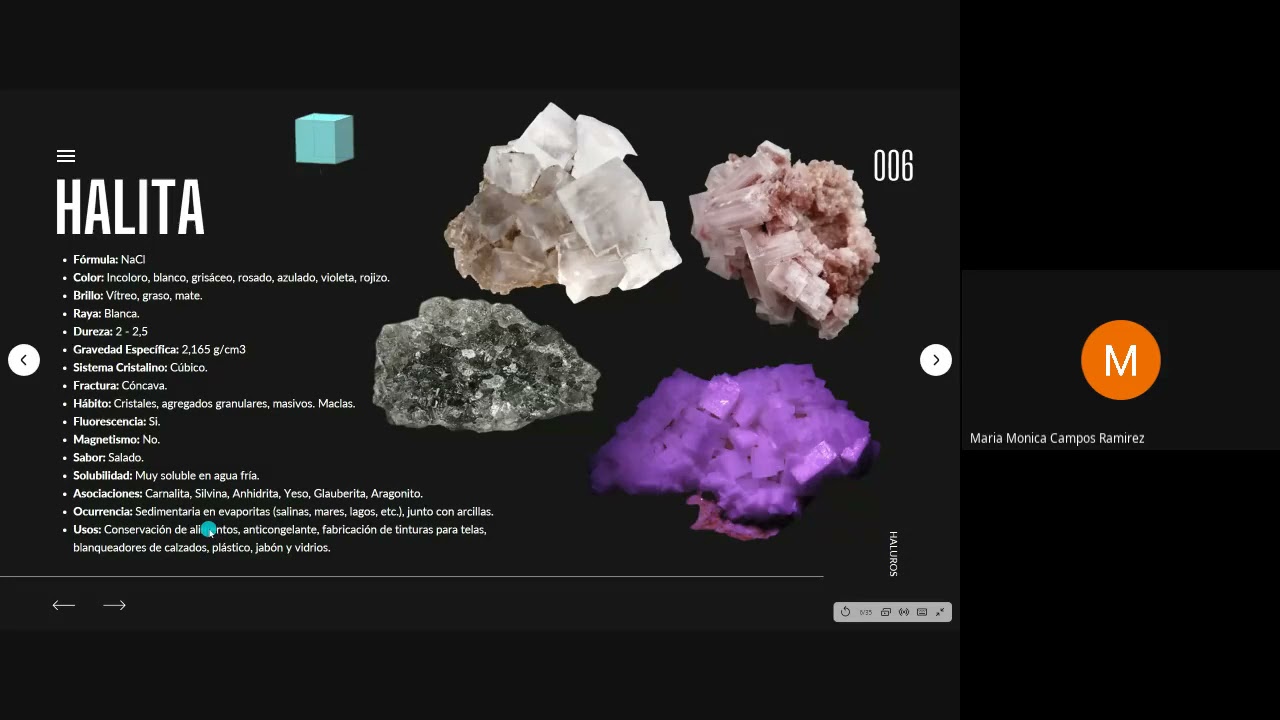
Task: Toggle the live broadcast signal icon
Action: tap(904, 612)
